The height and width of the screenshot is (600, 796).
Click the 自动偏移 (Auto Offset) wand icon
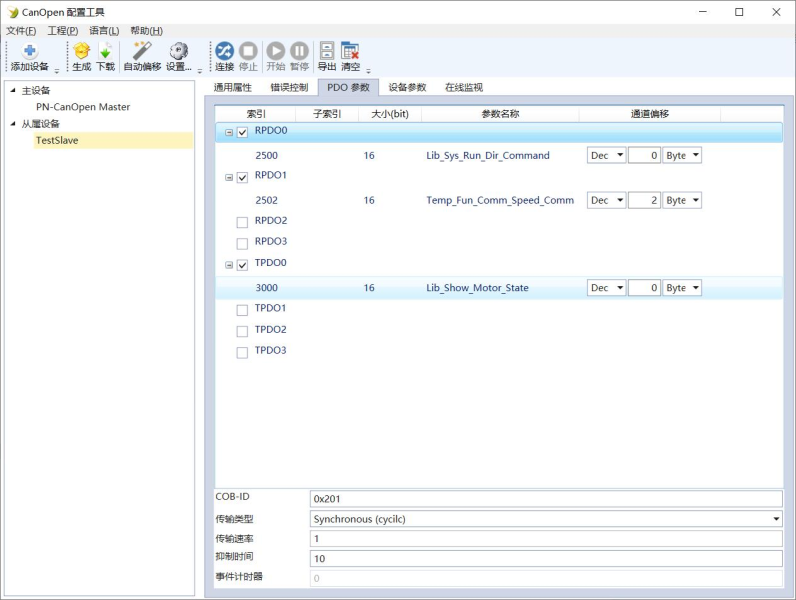click(142, 52)
